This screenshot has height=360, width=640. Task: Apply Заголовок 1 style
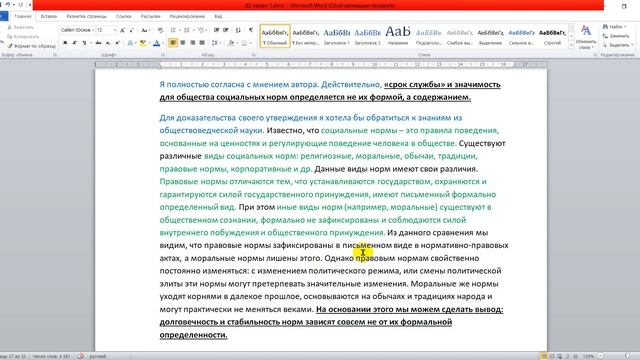pyautogui.click(x=337, y=36)
